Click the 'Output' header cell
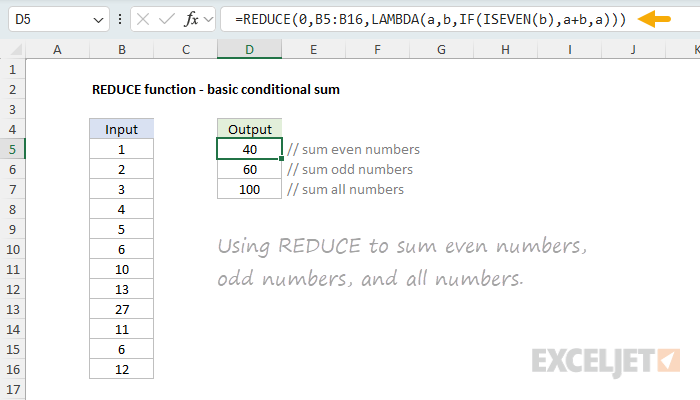700x400 pixels. click(250, 129)
